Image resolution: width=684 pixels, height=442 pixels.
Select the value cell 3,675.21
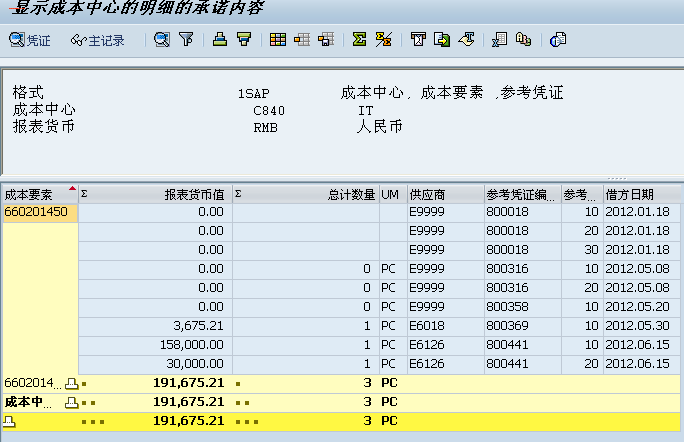pos(155,326)
